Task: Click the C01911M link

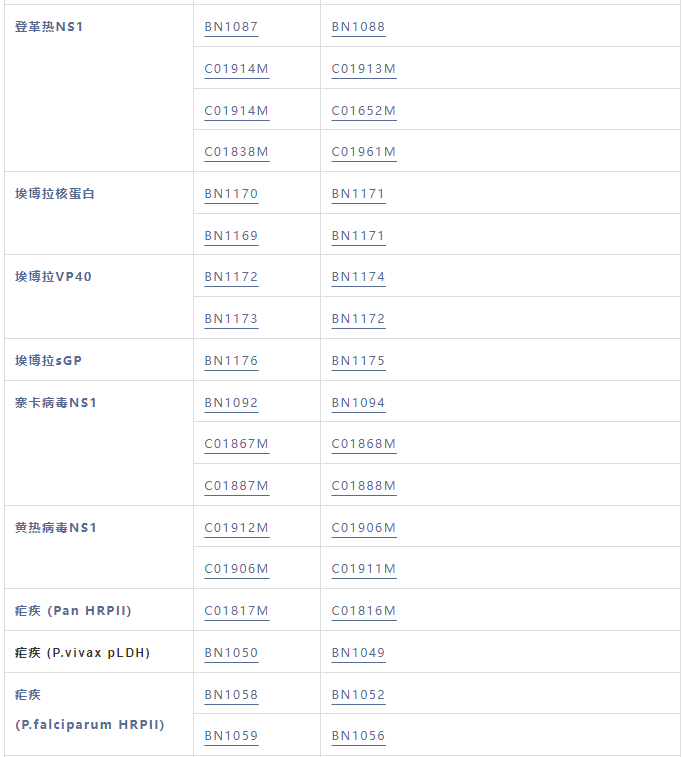Action: point(364,569)
